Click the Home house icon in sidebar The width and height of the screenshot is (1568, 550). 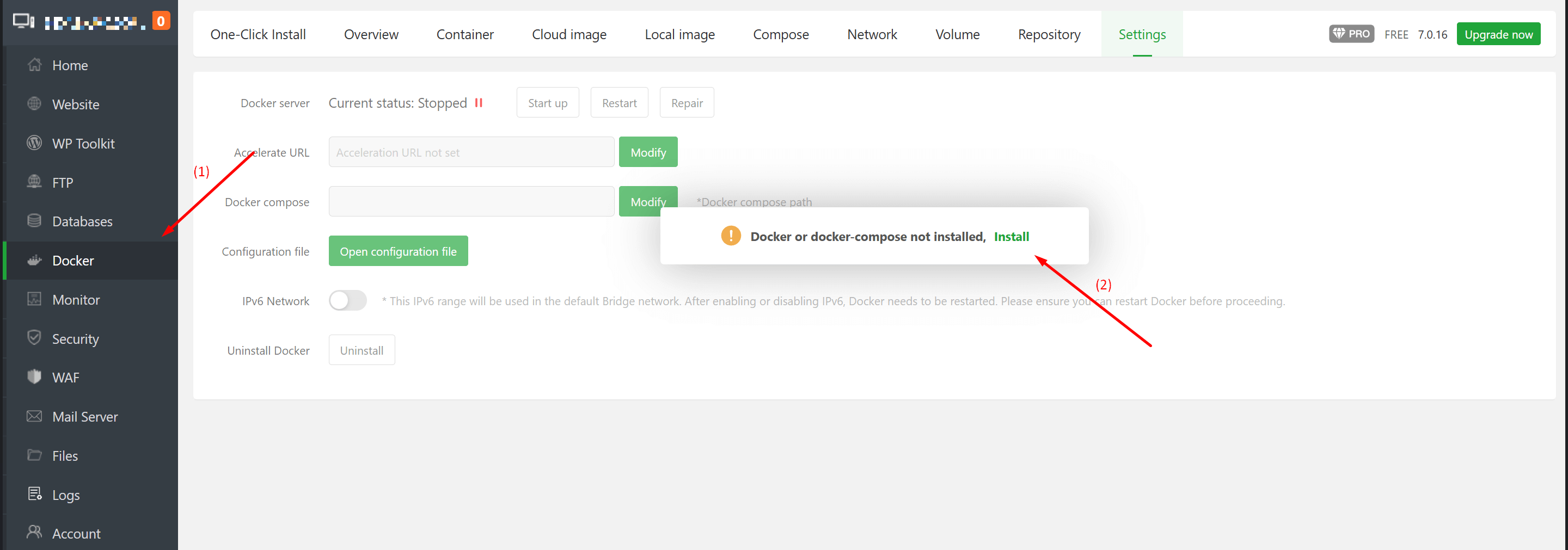click(x=35, y=65)
